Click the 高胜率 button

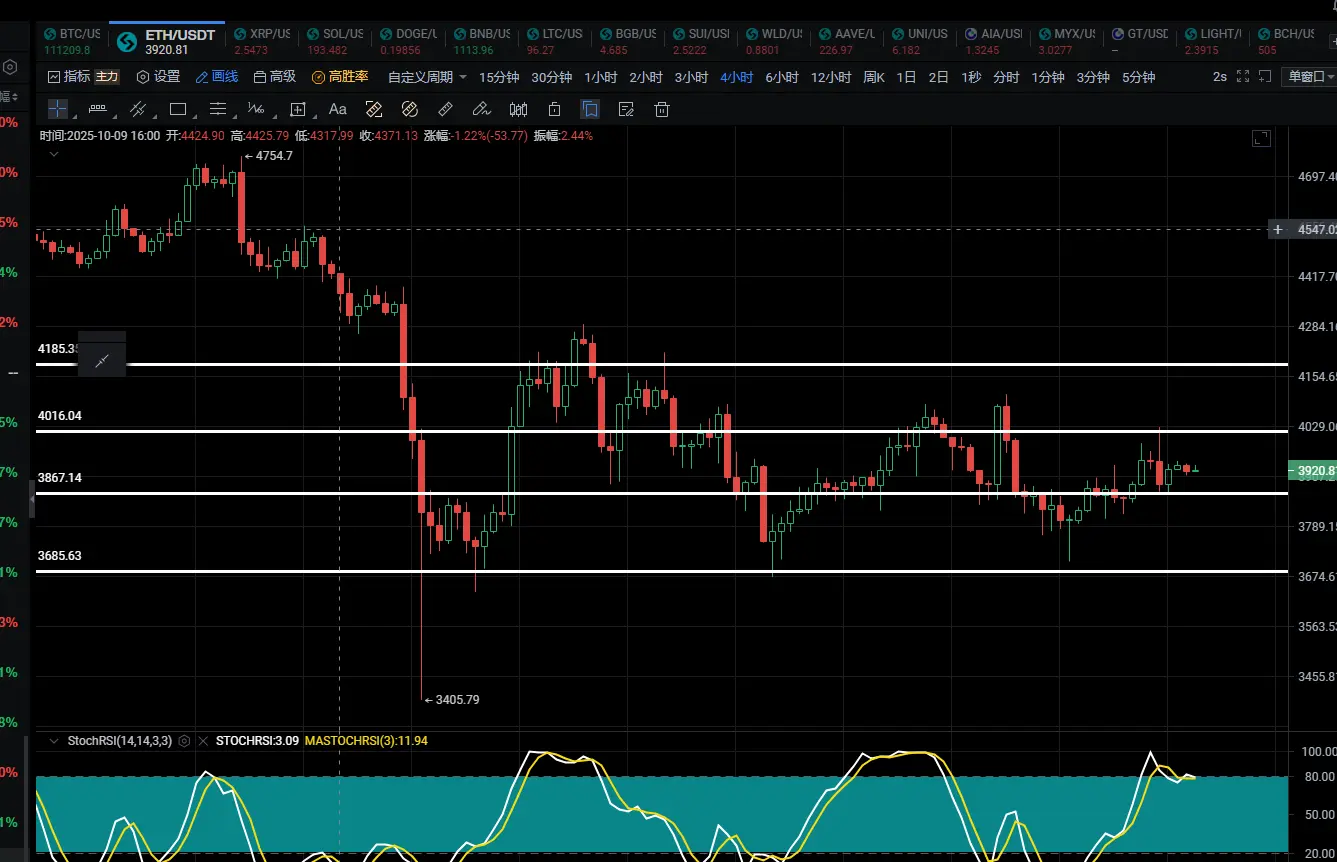point(340,77)
